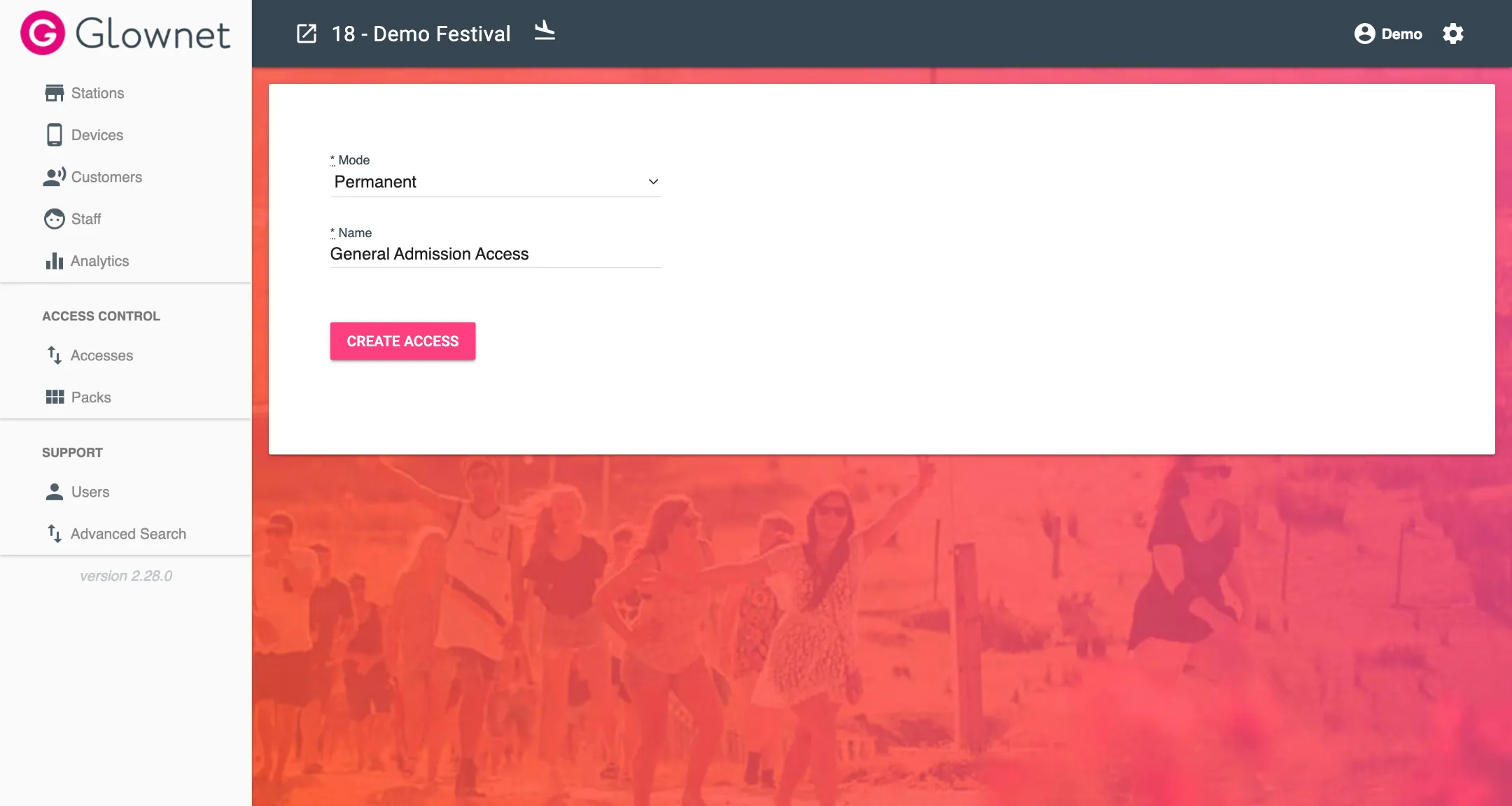The height and width of the screenshot is (806, 1512).
Task: Click the Staff face icon
Action: point(55,219)
